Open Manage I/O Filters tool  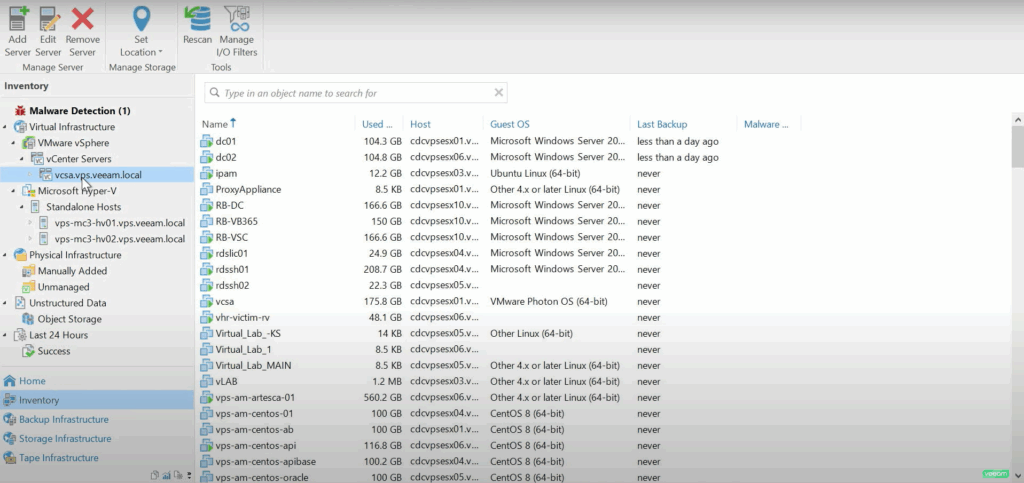237,19
